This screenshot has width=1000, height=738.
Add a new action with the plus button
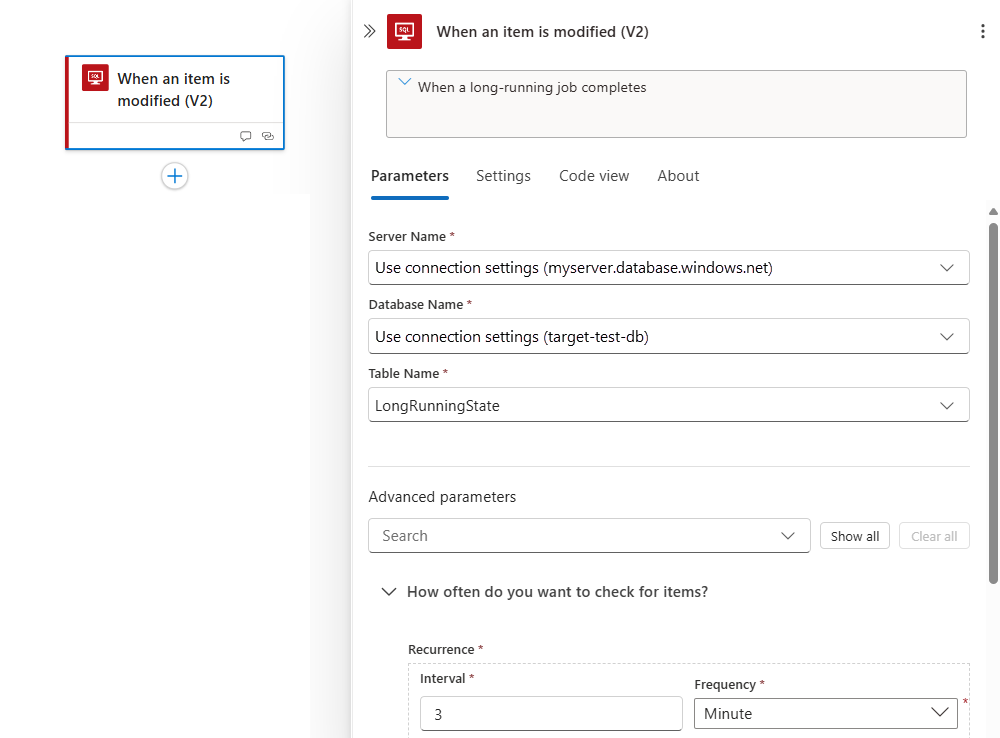pyautogui.click(x=174, y=176)
